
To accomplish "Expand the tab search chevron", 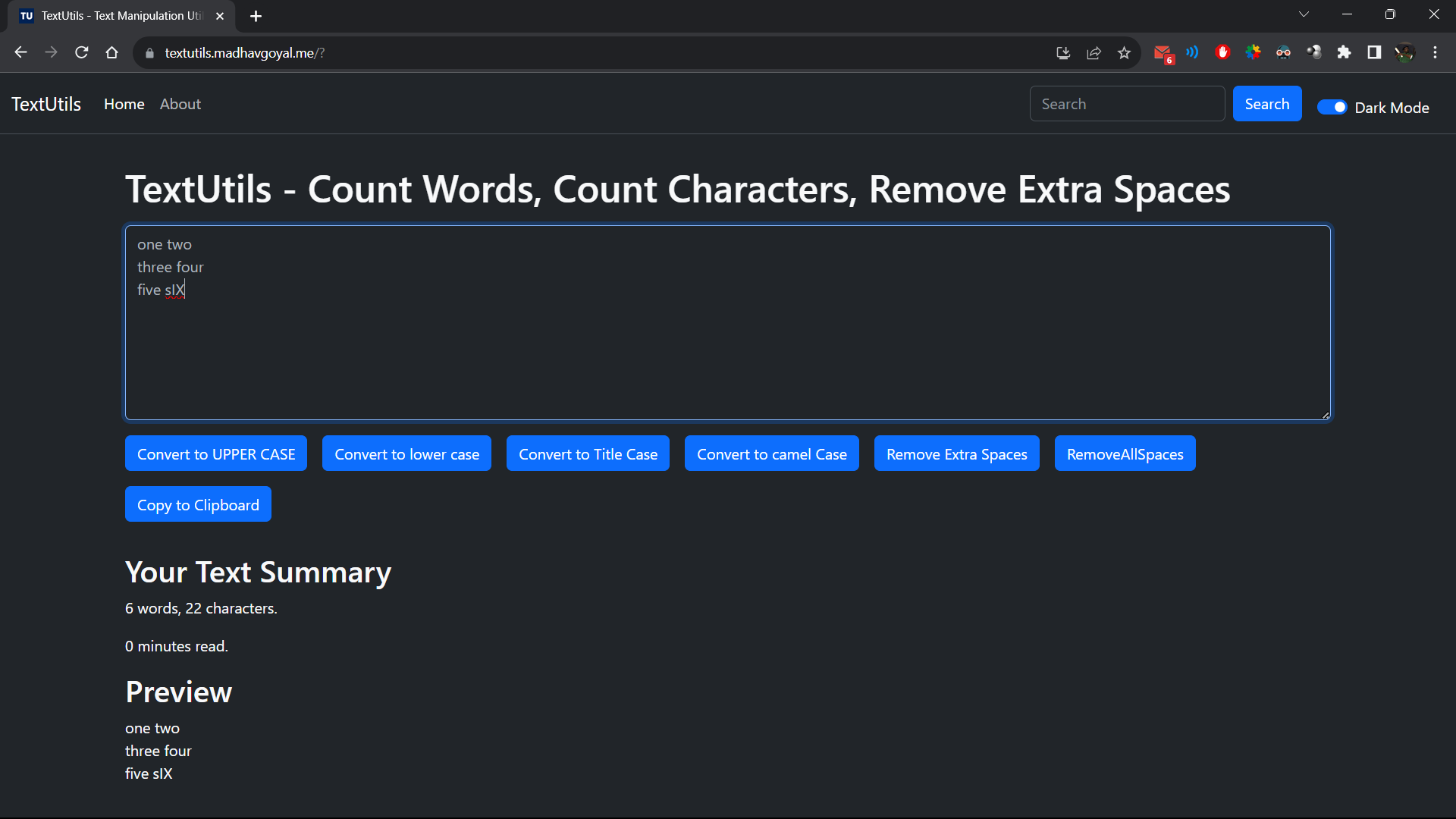I will (x=1304, y=14).
